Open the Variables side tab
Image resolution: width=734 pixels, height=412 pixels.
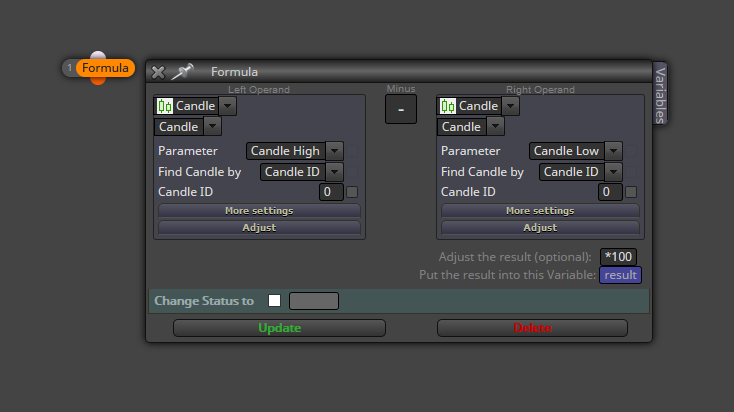click(x=660, y=93)
